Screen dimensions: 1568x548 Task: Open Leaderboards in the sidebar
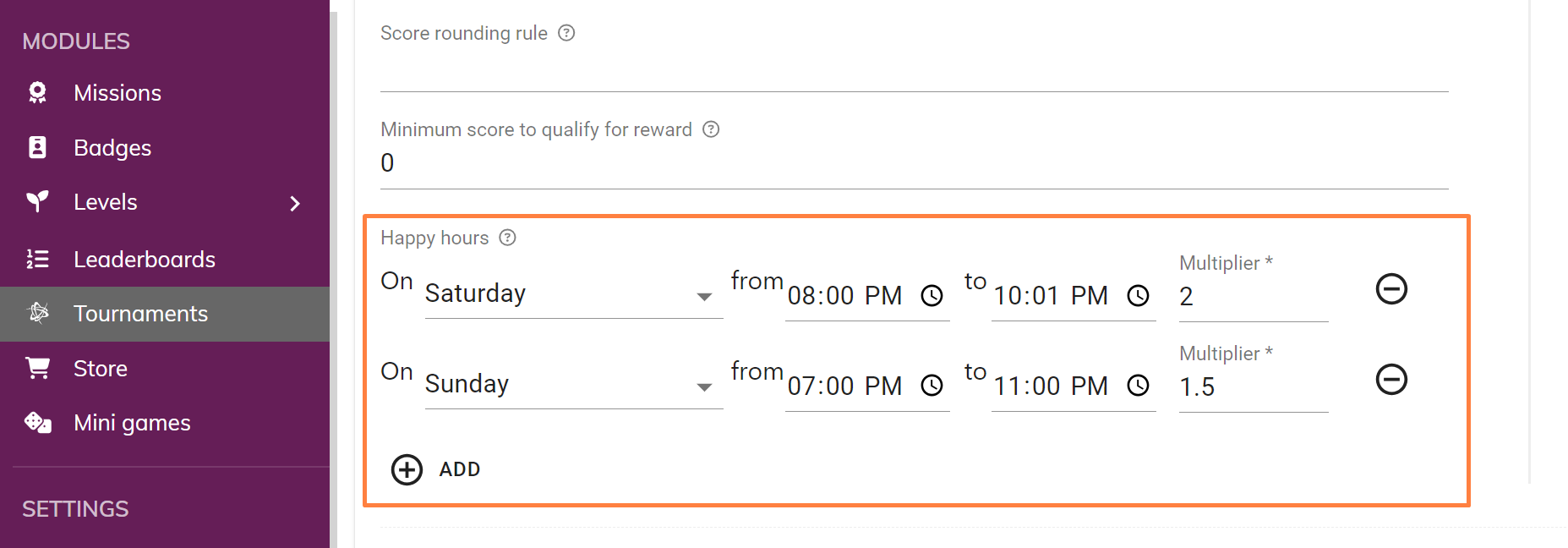pos(144,260)
